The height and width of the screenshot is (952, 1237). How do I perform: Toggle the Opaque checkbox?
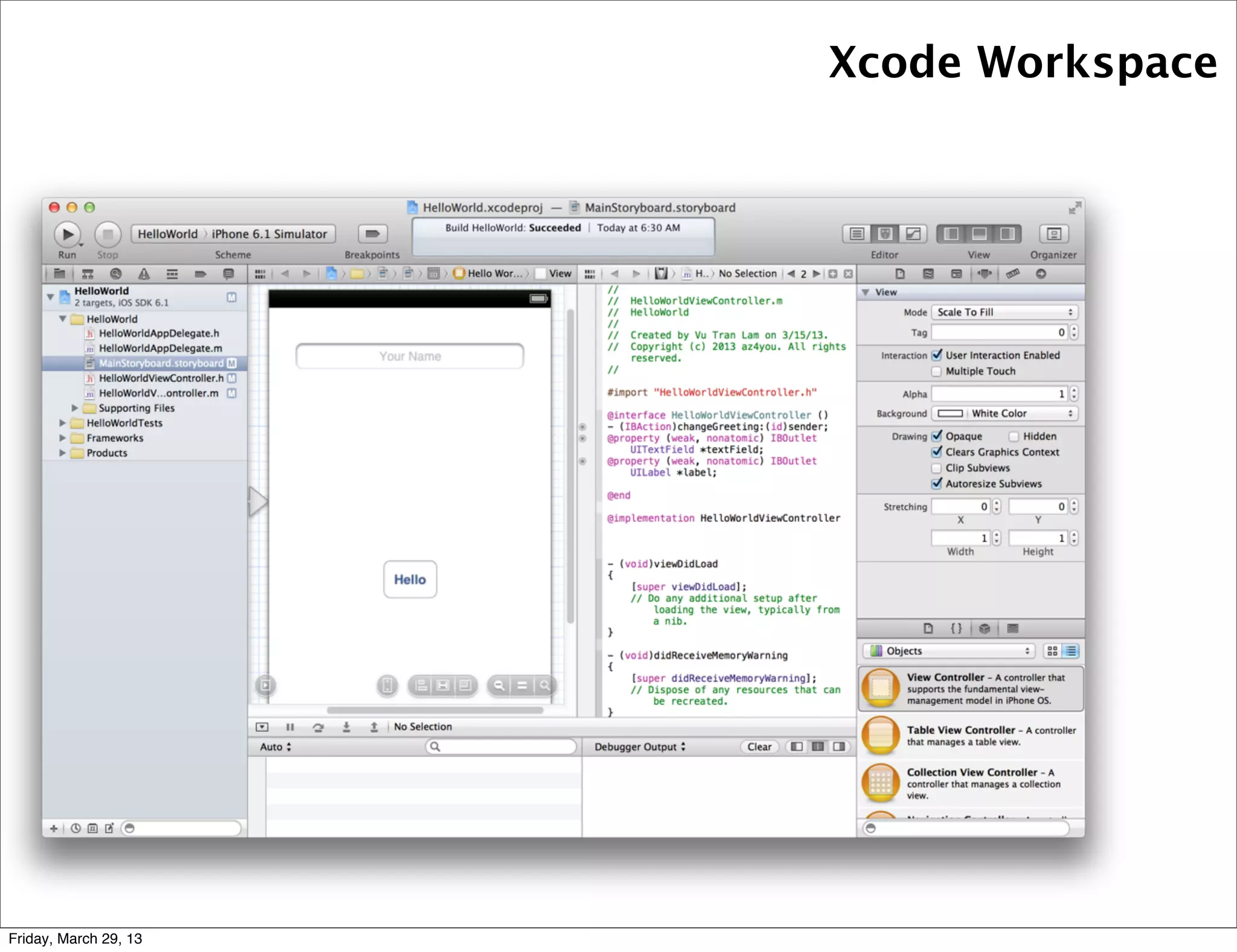click(937, 436)
